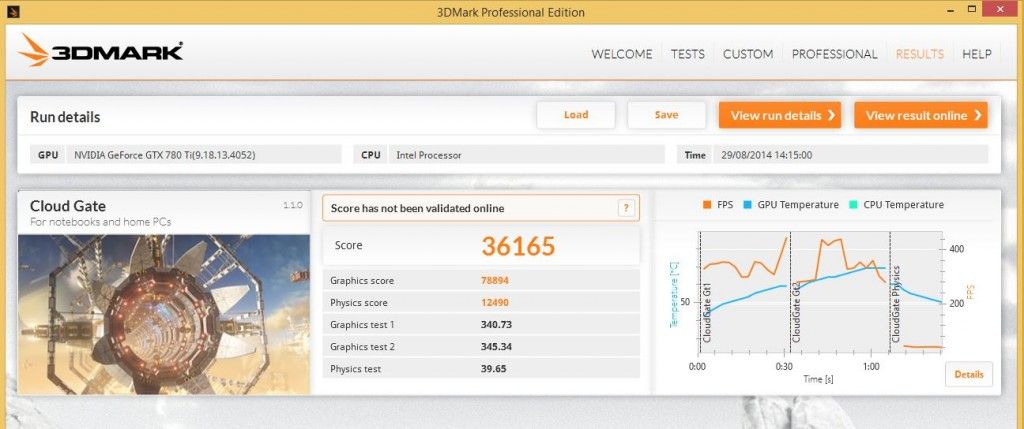
Task: Open the WELCOME tab
Action: click(622, 54)
